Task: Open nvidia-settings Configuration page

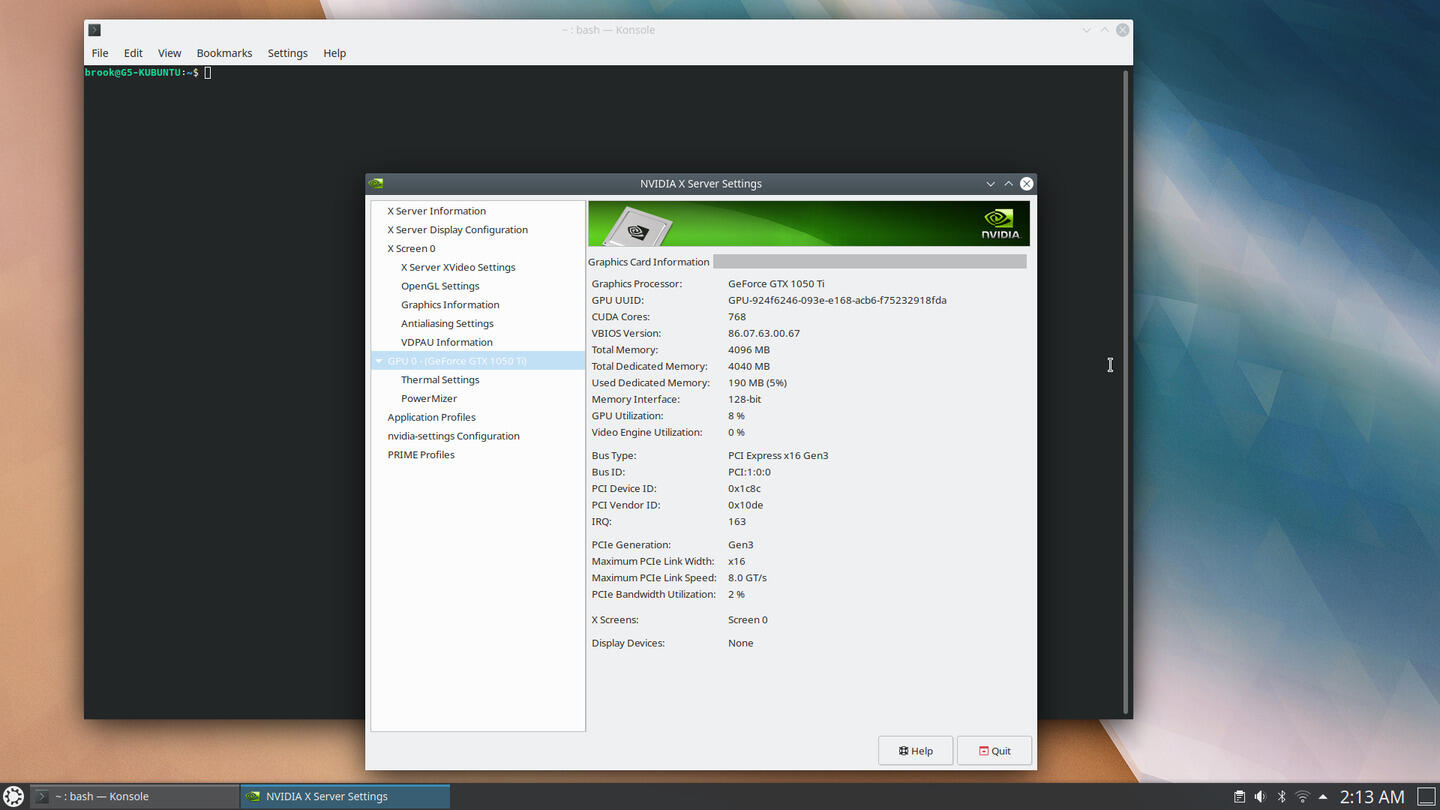Action: tap(453, 436)
